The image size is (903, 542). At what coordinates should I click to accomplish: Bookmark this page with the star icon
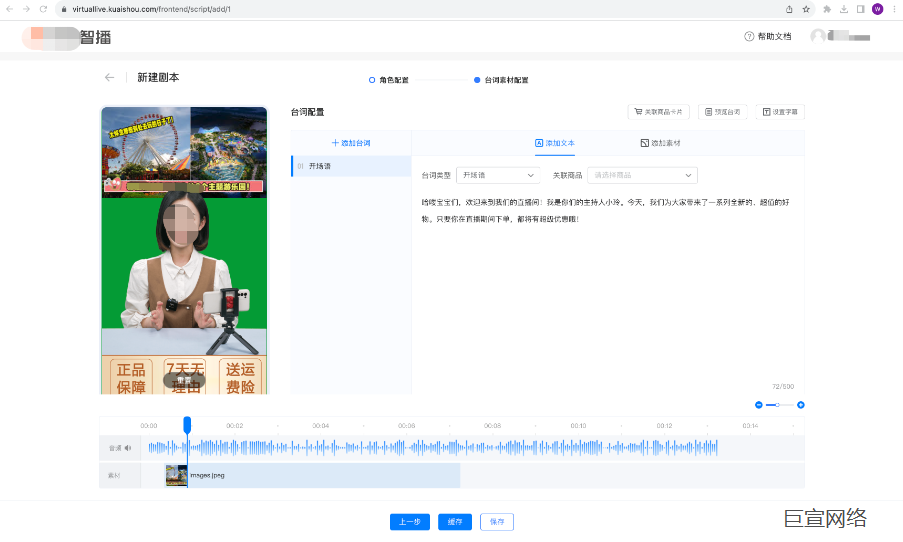pyautogui.click(x=806, y=9)
